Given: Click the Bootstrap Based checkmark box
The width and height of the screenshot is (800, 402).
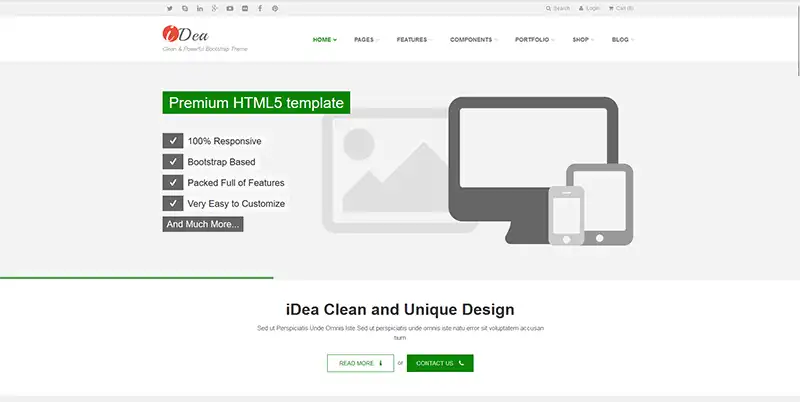Looking at the screenshot, I should 172,162.
